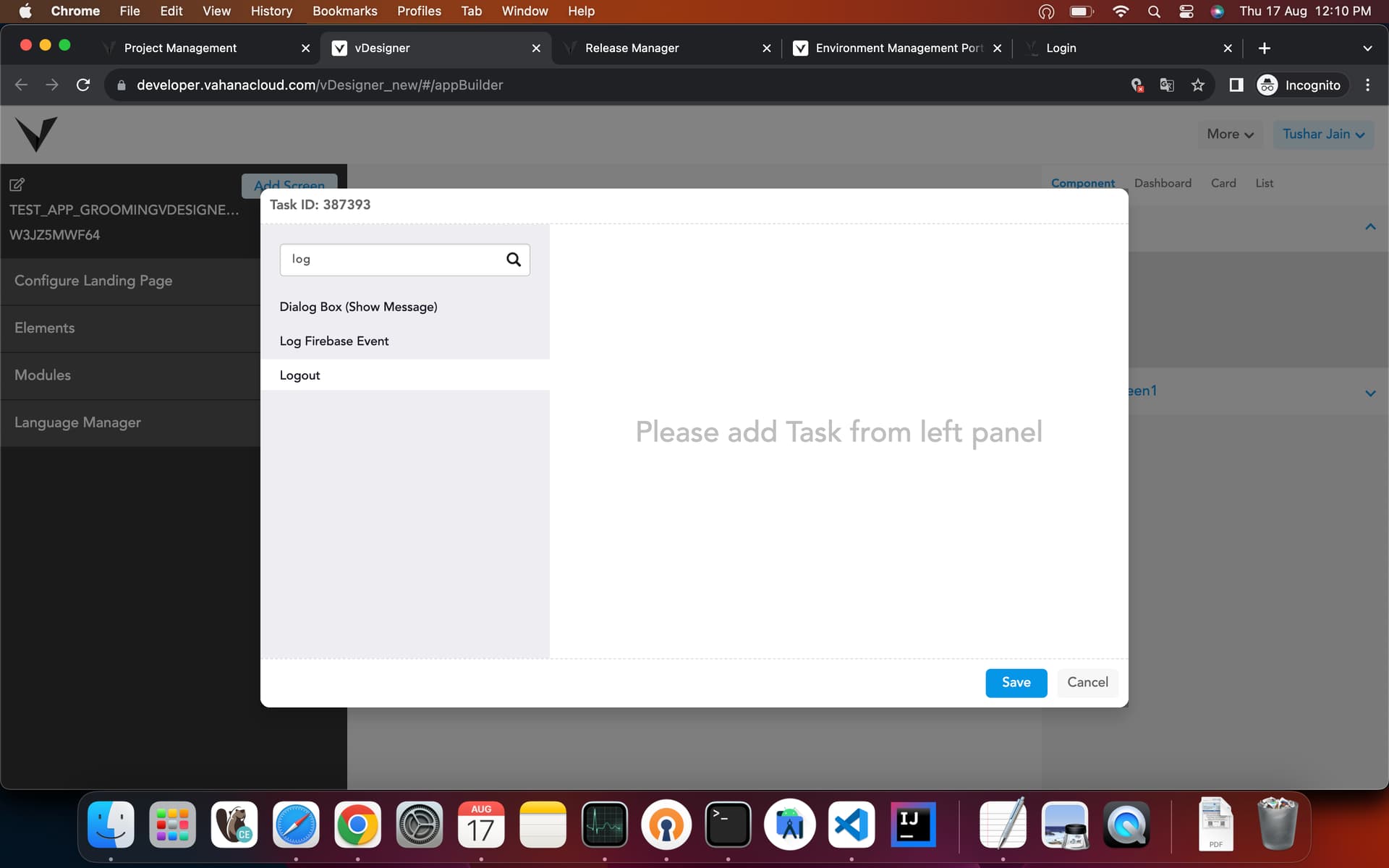Click the task search input field
The image size is (1389, 868).
tap(391, 260)
